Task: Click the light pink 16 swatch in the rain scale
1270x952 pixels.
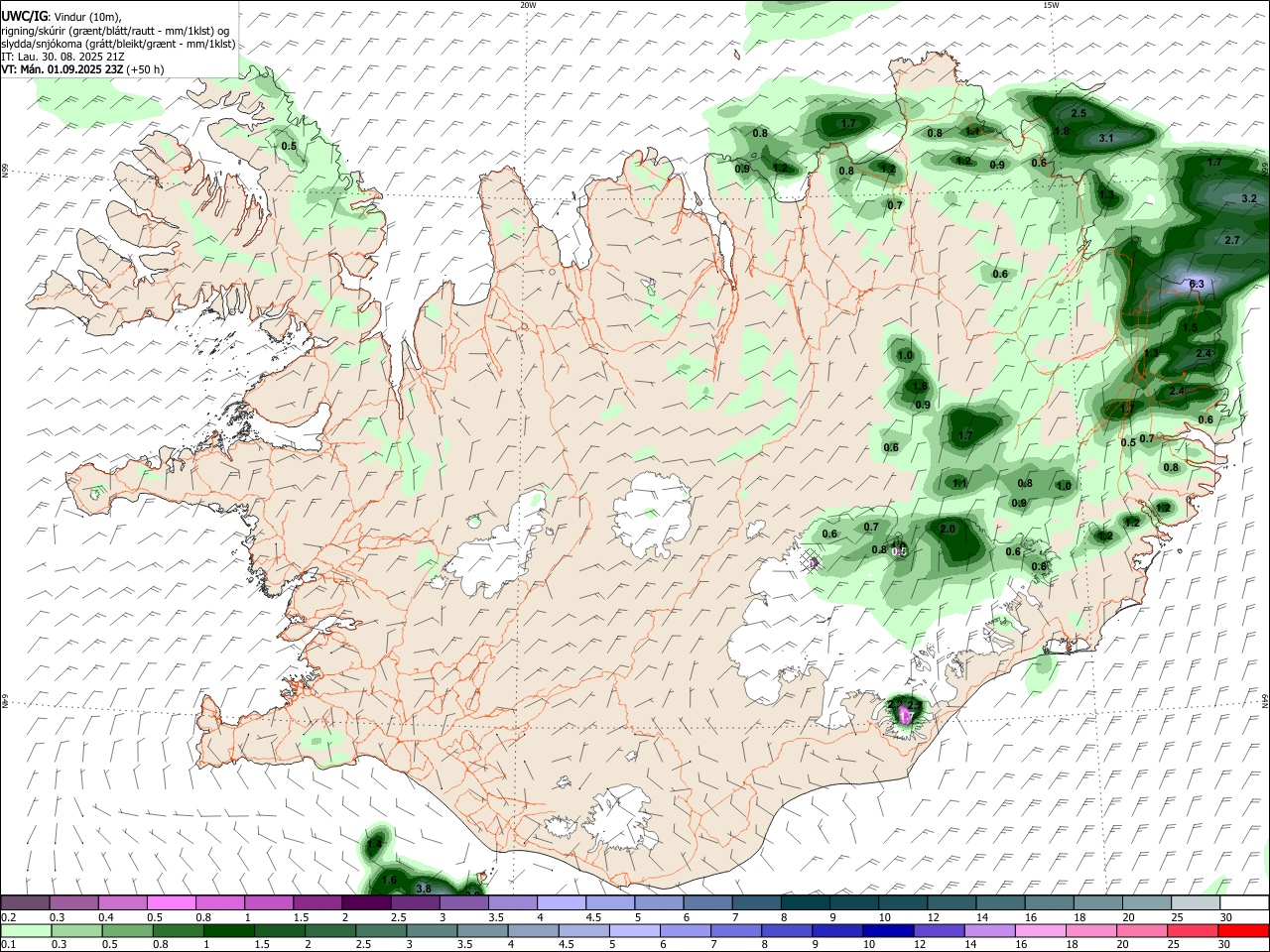Action: pyautogui.click(x=1041, y=930)
